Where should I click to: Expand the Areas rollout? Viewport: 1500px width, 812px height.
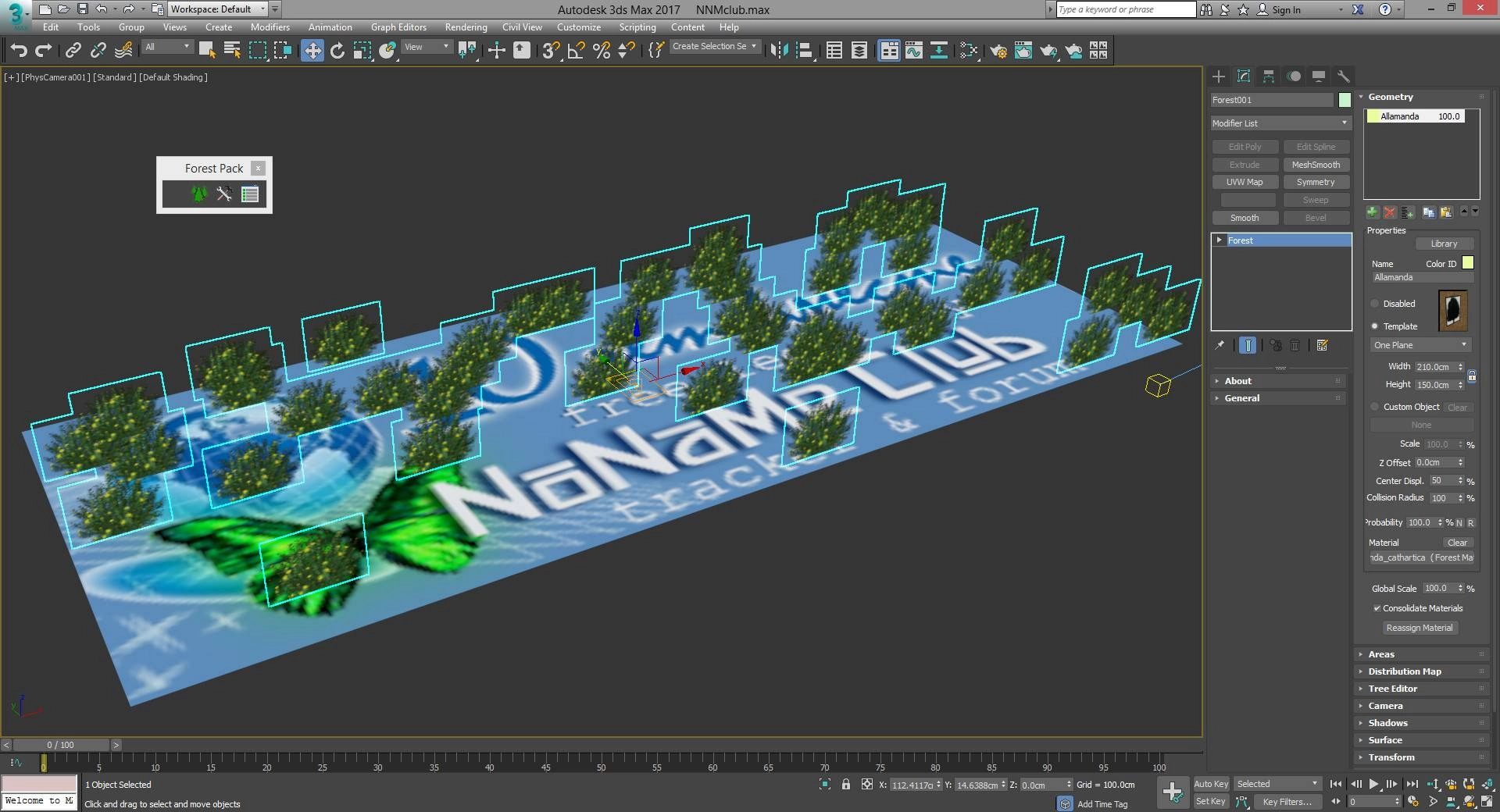pos(1421,654)
